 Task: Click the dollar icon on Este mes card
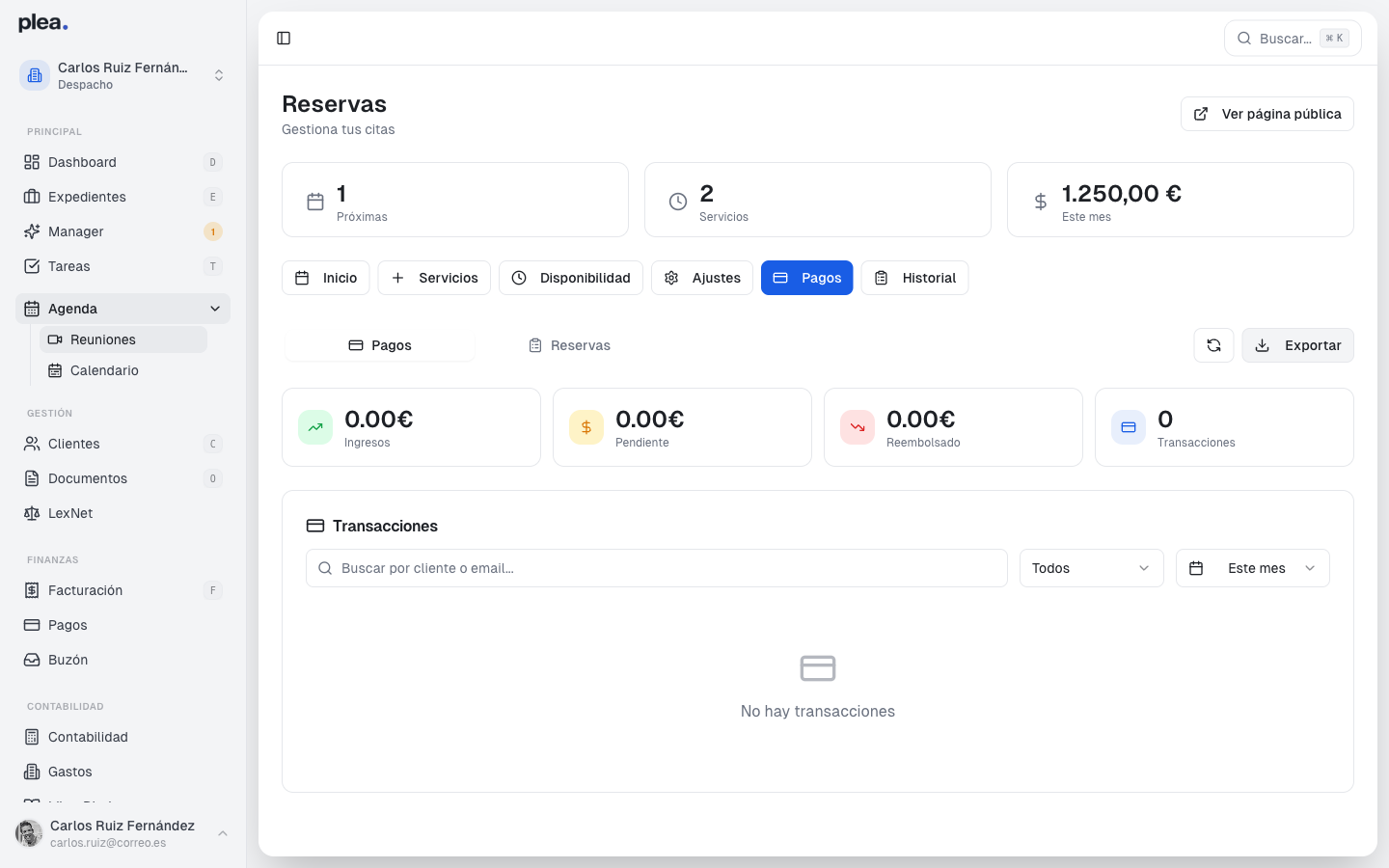pos(1041,202)
